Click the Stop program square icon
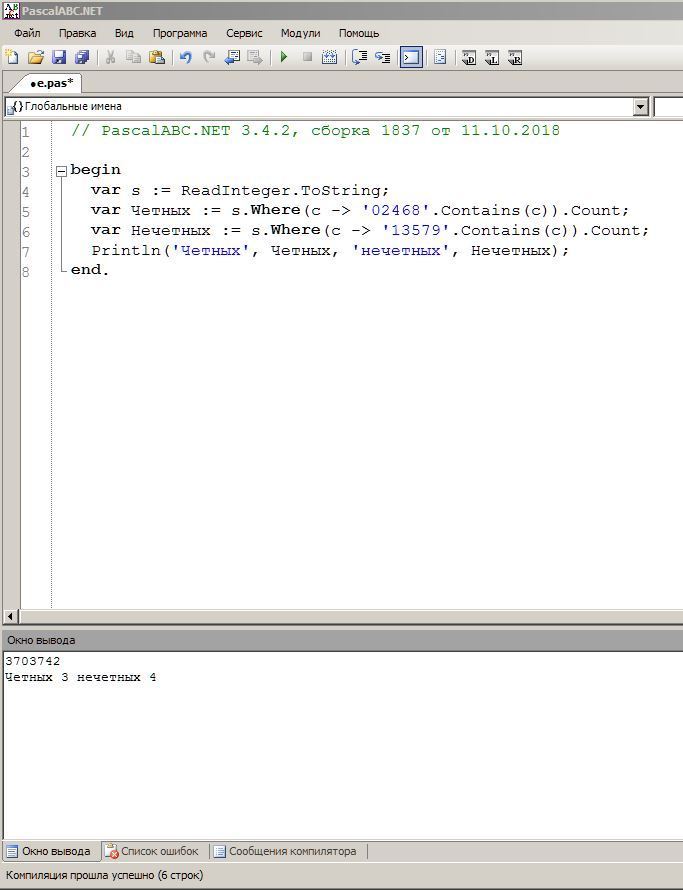 (307, 57)
